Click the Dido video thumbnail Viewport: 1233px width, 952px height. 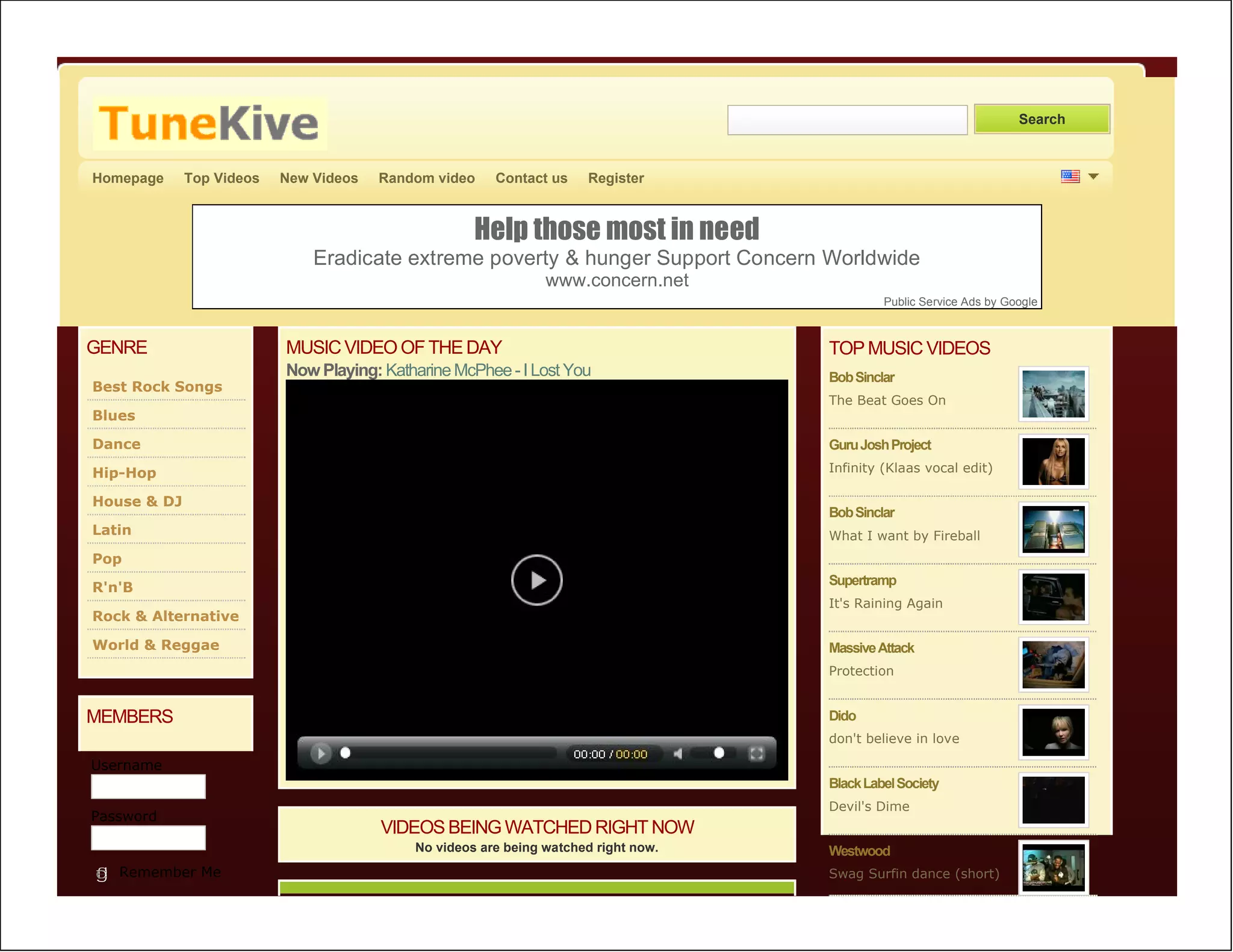(x=1053, y=732)
